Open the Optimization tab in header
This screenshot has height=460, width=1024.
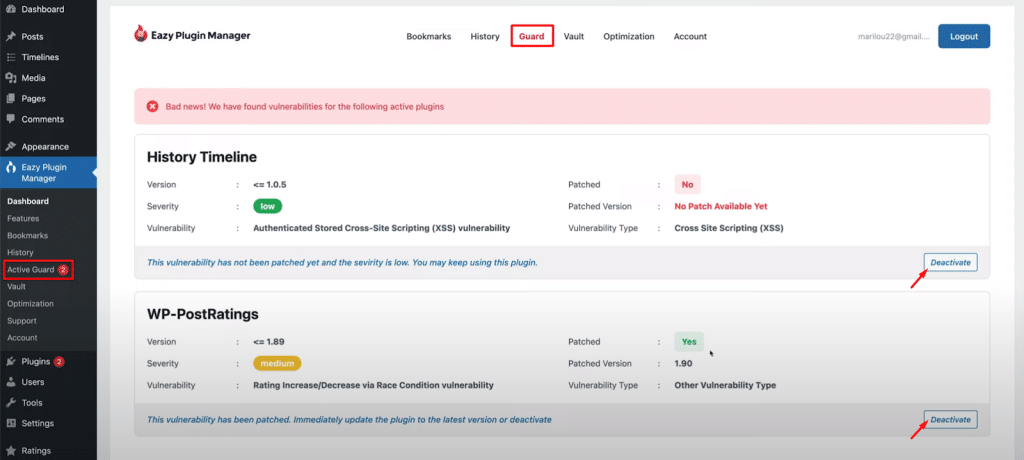[x=628, y=37]
